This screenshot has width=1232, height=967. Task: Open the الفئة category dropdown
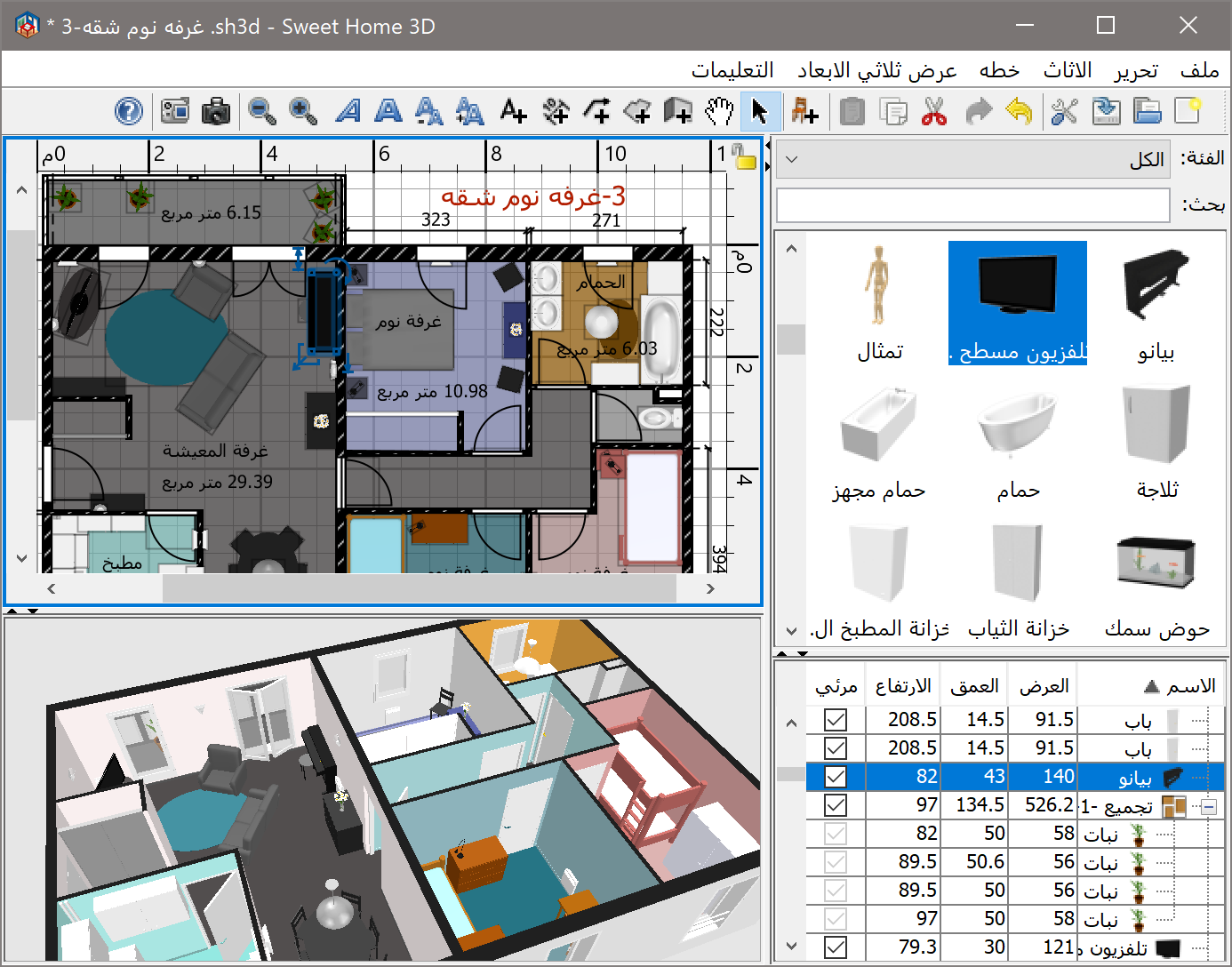972,160
